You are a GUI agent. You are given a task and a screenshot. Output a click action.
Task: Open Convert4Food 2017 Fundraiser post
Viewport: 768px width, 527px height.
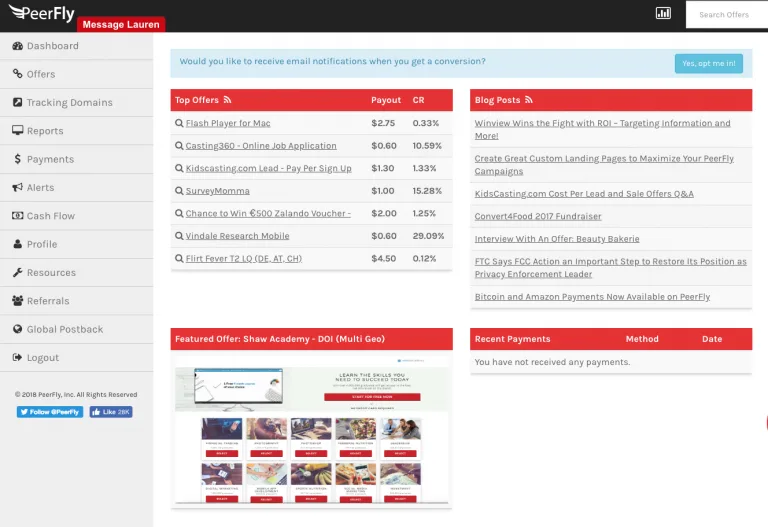tap(538, 216)
